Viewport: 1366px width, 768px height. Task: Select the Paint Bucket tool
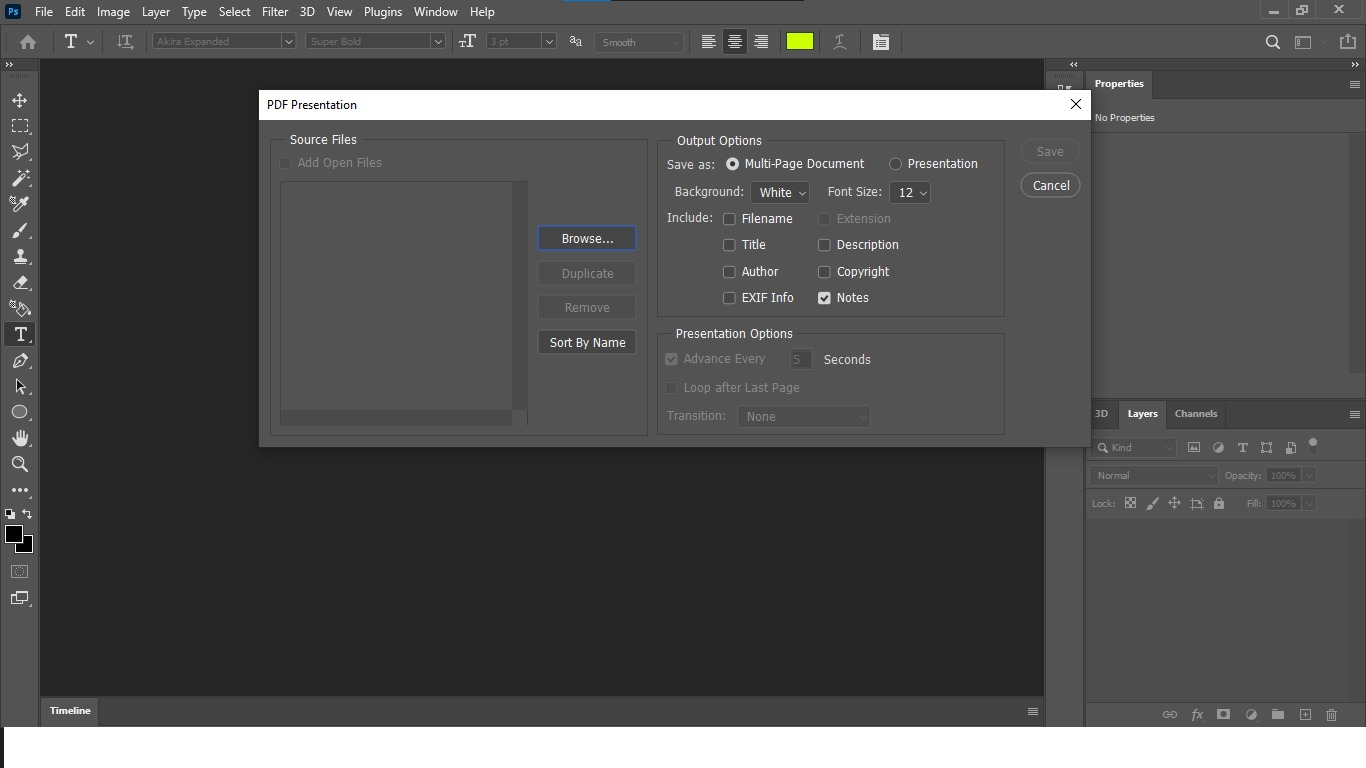20,308
